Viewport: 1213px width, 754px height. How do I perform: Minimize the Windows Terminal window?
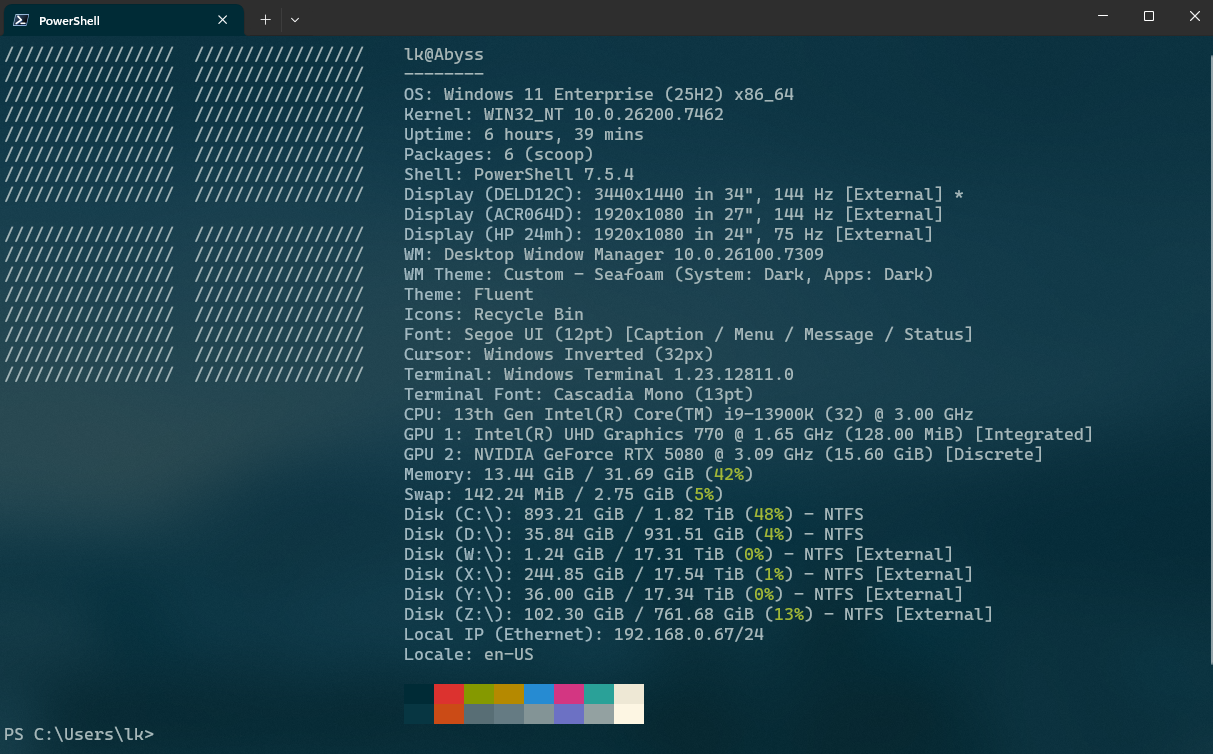1103,16
